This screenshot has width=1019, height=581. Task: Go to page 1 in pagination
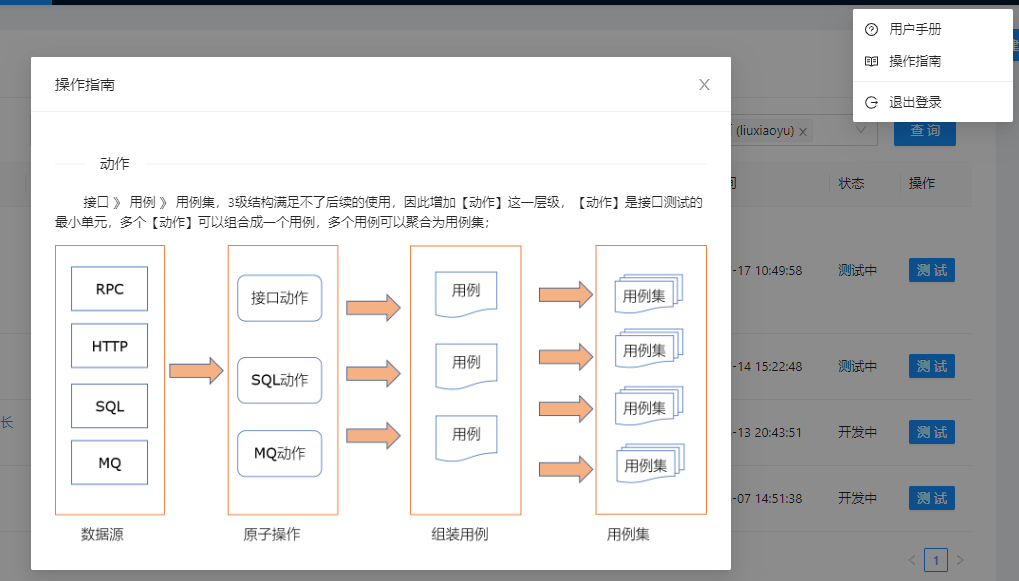[x=936, y=560]
